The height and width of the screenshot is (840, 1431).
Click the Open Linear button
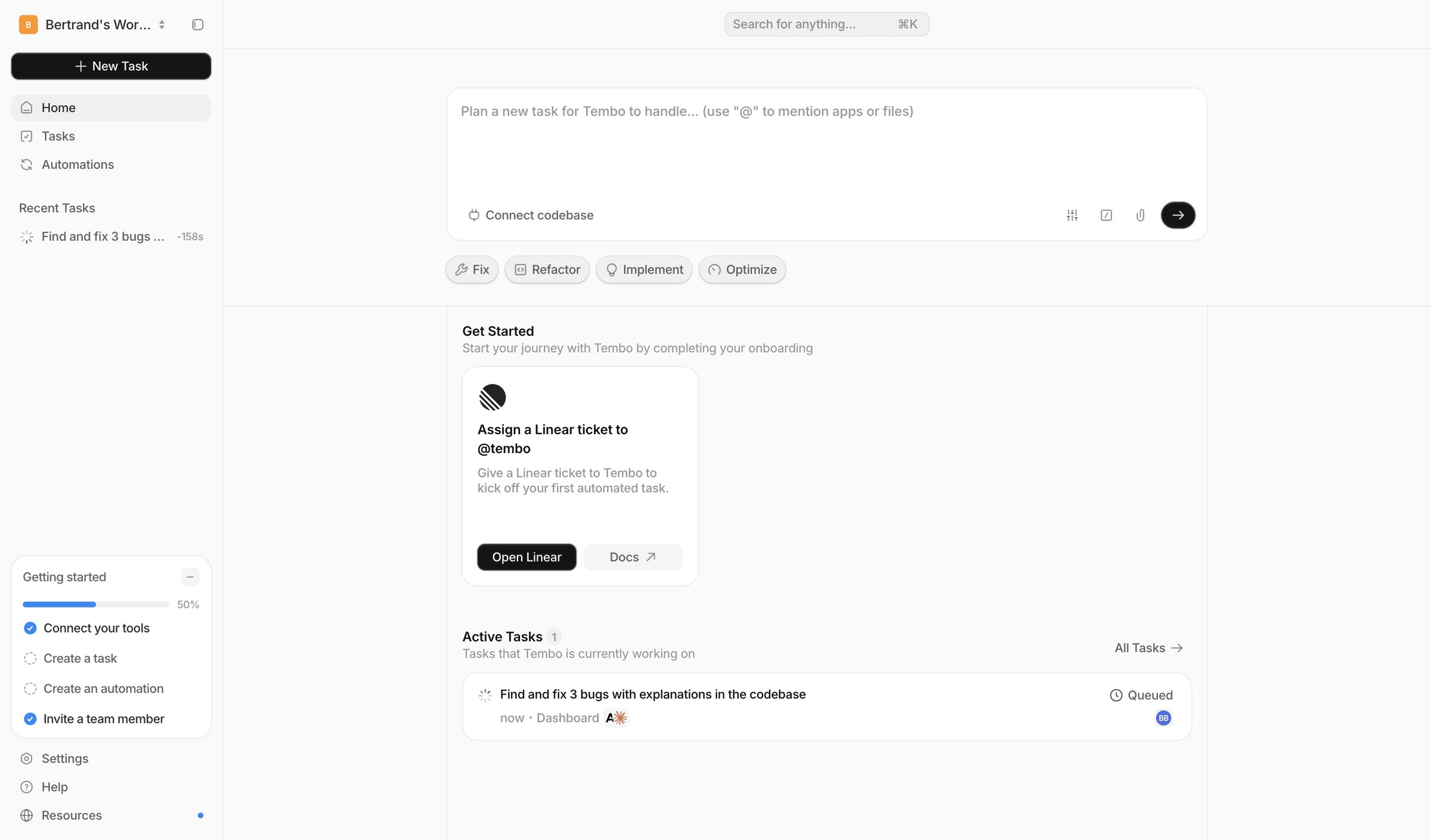click(x=526, y=557)
